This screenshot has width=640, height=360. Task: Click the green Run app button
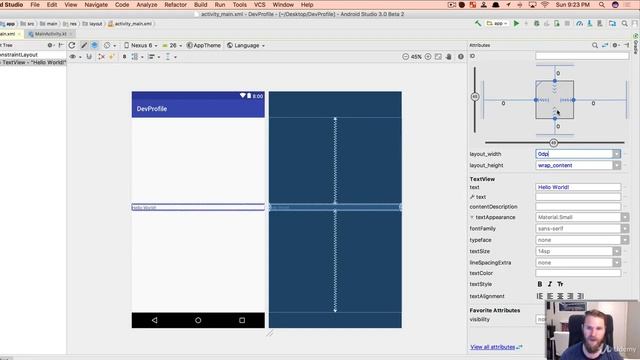point(516,24)
